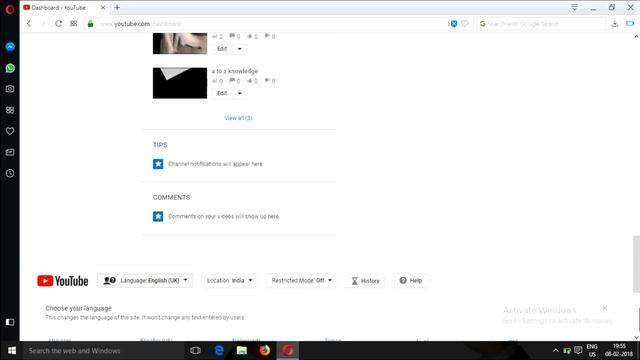Screen dimensions: 640x360
Task: Go to YouTube home via footer logo
Action: coord(62,281)
